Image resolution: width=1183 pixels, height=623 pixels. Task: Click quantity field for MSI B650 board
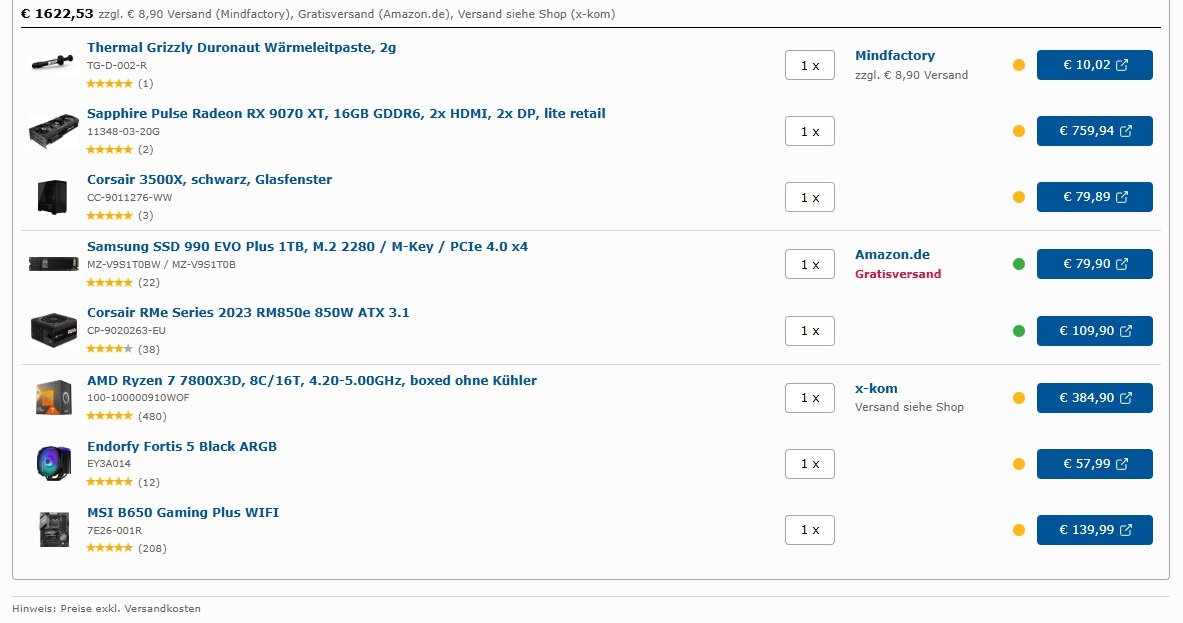(810, 530)
